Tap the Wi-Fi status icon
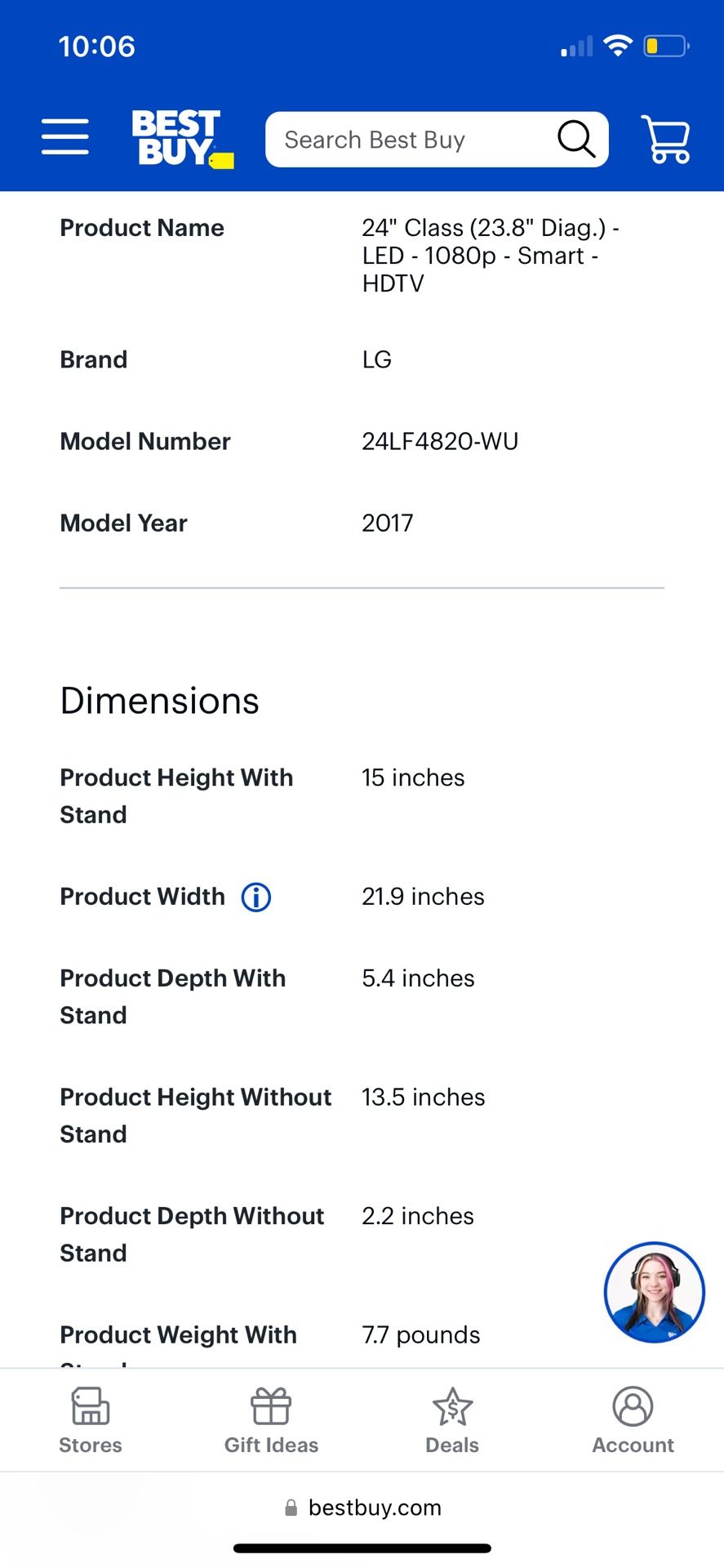The height and width of the screenshot is (1568, 724). (618, 46)
